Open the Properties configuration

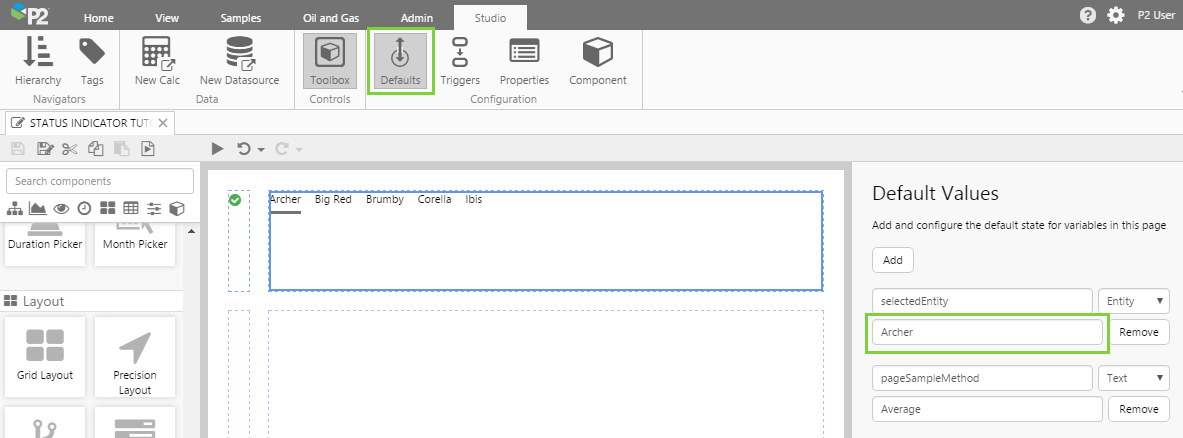click(524, 61)
